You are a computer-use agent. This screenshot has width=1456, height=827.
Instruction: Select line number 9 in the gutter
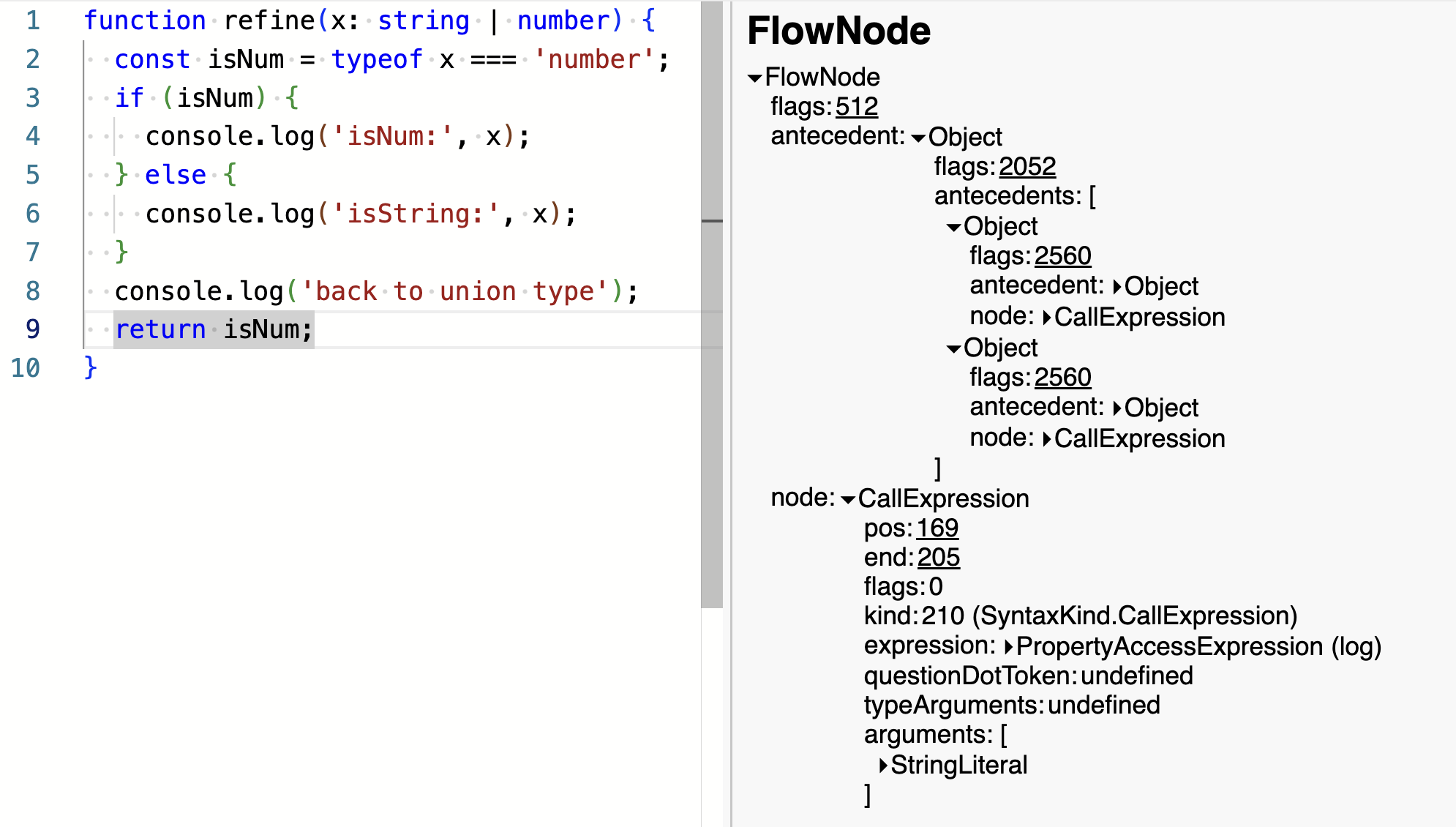(33, 329)
